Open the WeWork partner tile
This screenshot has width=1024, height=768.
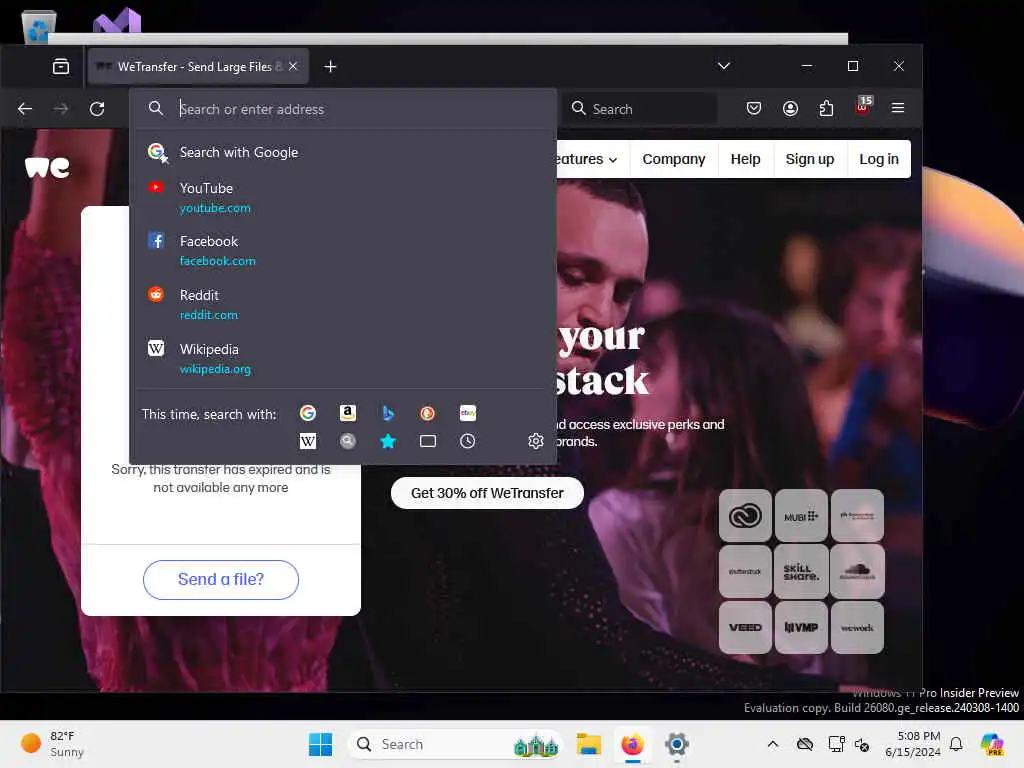(x=857, y=628)
